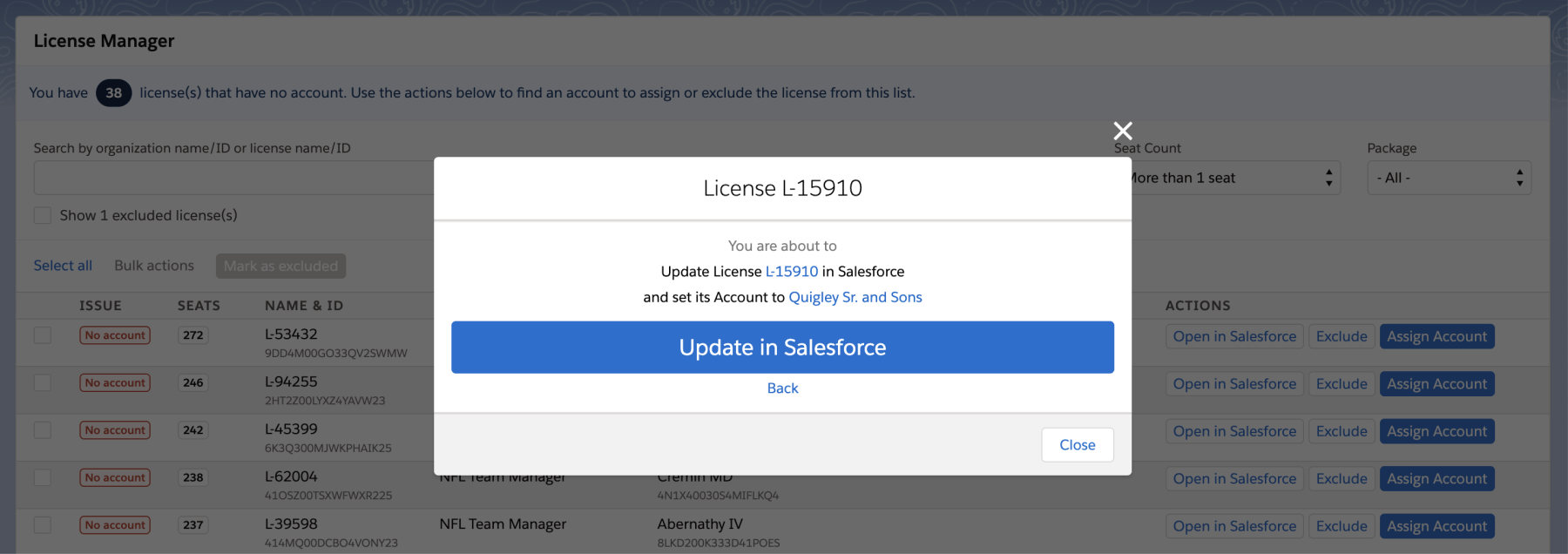Click the No account badge for L-94255
The height and width of the screenshot is (554, 1568).
tap(115, 383)
